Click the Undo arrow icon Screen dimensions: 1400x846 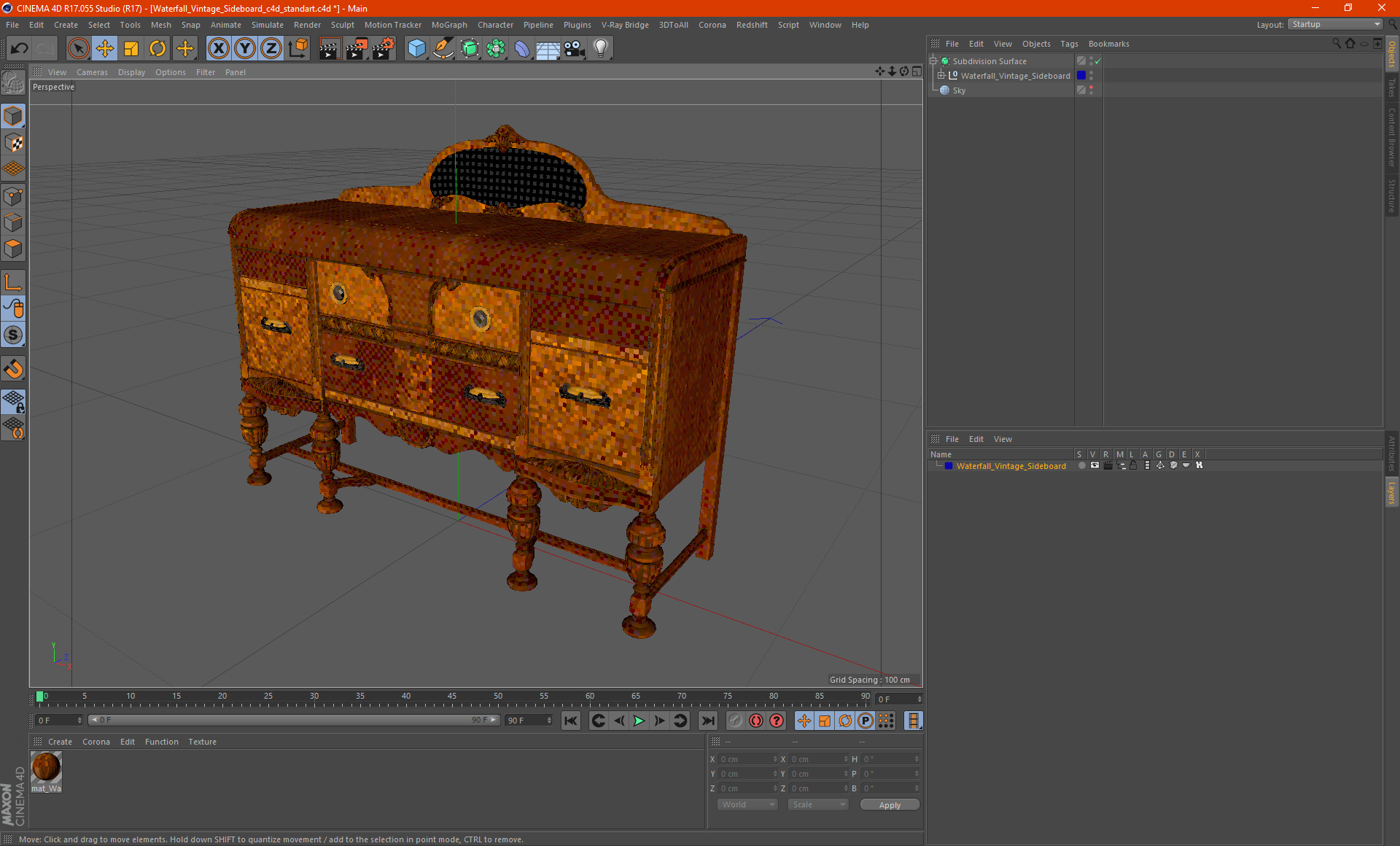click(x=20, y=49)
